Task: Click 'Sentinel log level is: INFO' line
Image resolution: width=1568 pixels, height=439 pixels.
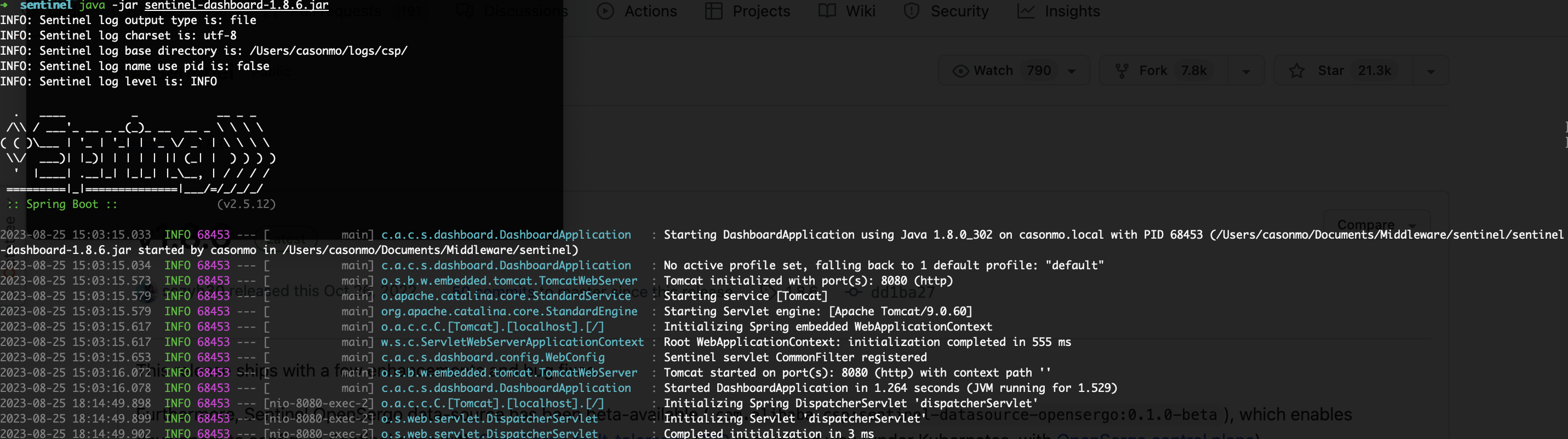Action: tap(108, 81)
